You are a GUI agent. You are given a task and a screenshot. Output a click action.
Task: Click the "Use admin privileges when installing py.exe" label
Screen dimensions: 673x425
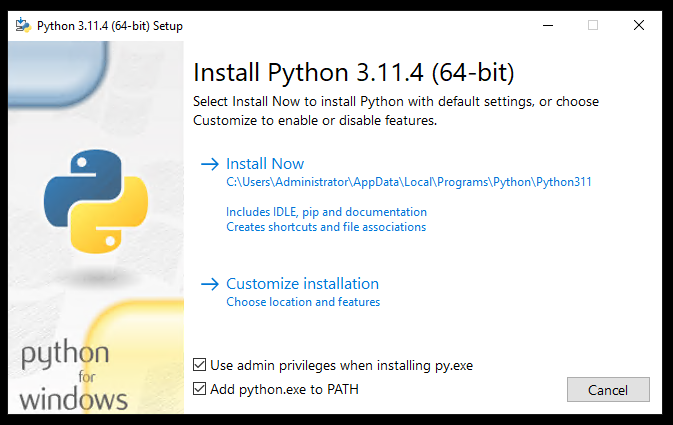coord(341,366)
